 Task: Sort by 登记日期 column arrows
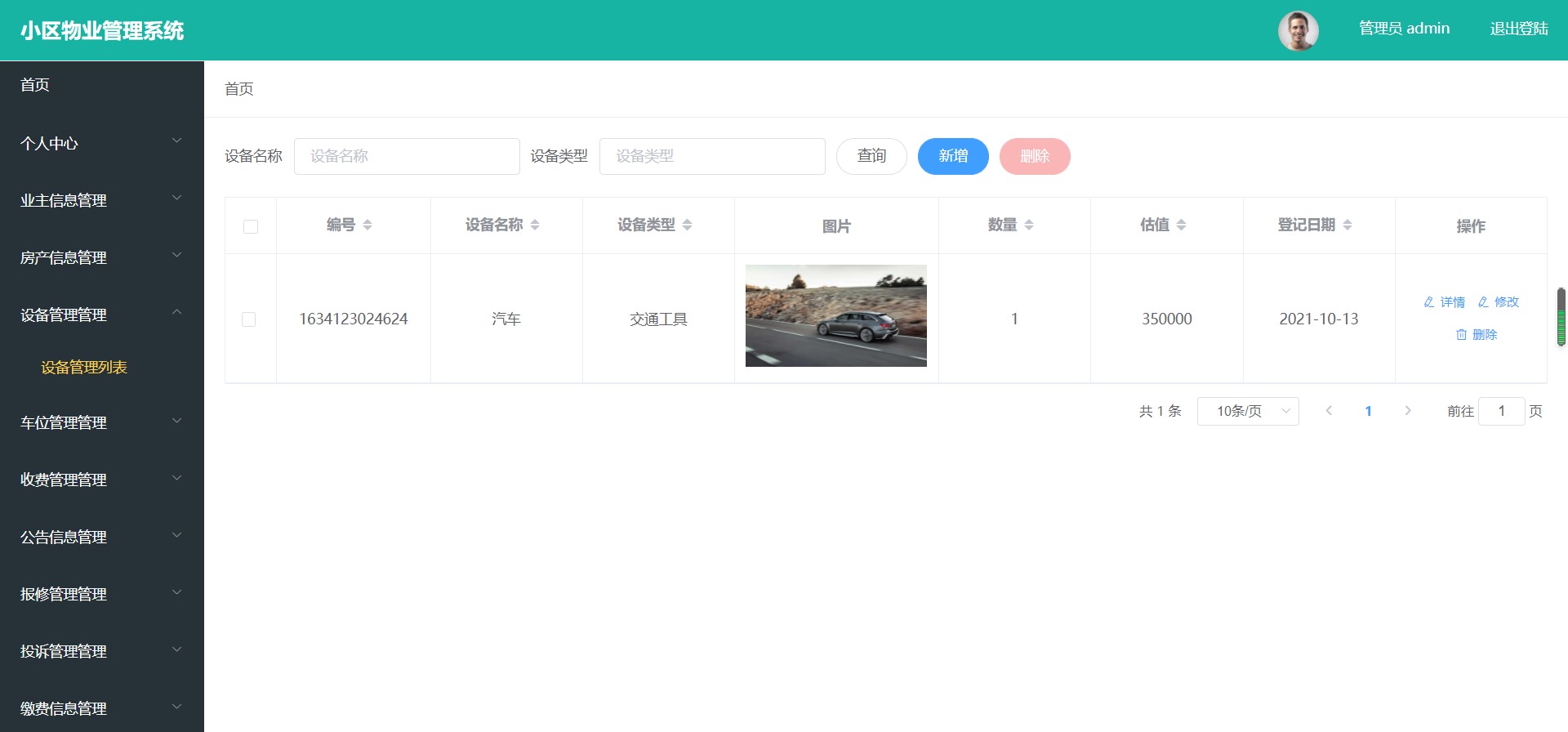pyautogui.click(x=1347, y=225)
